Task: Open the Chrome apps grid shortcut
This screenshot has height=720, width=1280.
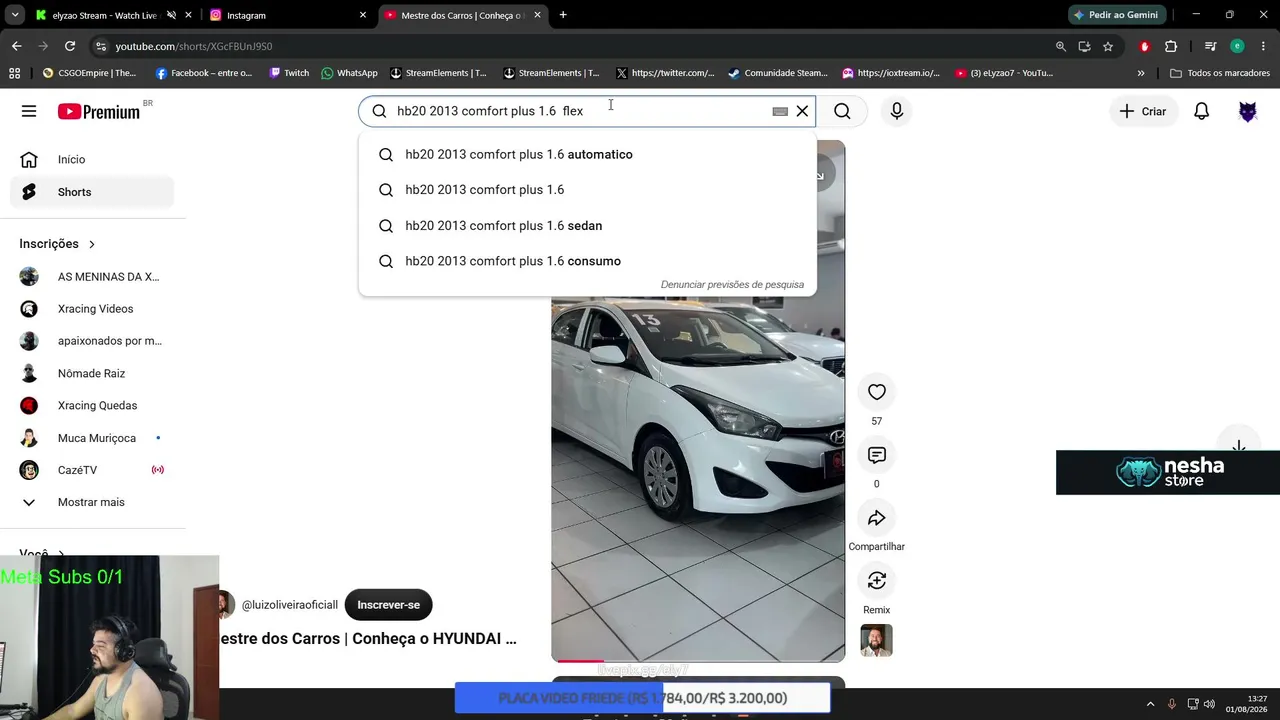Action: tap(14, 73)
